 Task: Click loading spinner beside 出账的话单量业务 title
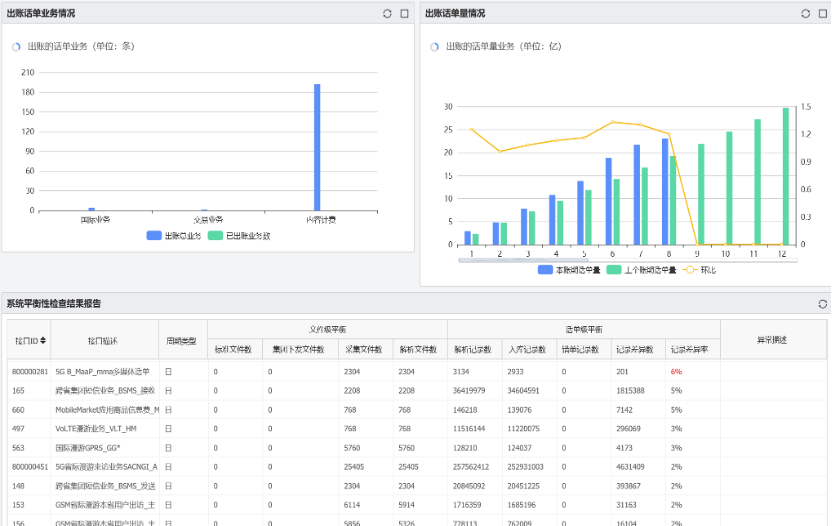435,47
